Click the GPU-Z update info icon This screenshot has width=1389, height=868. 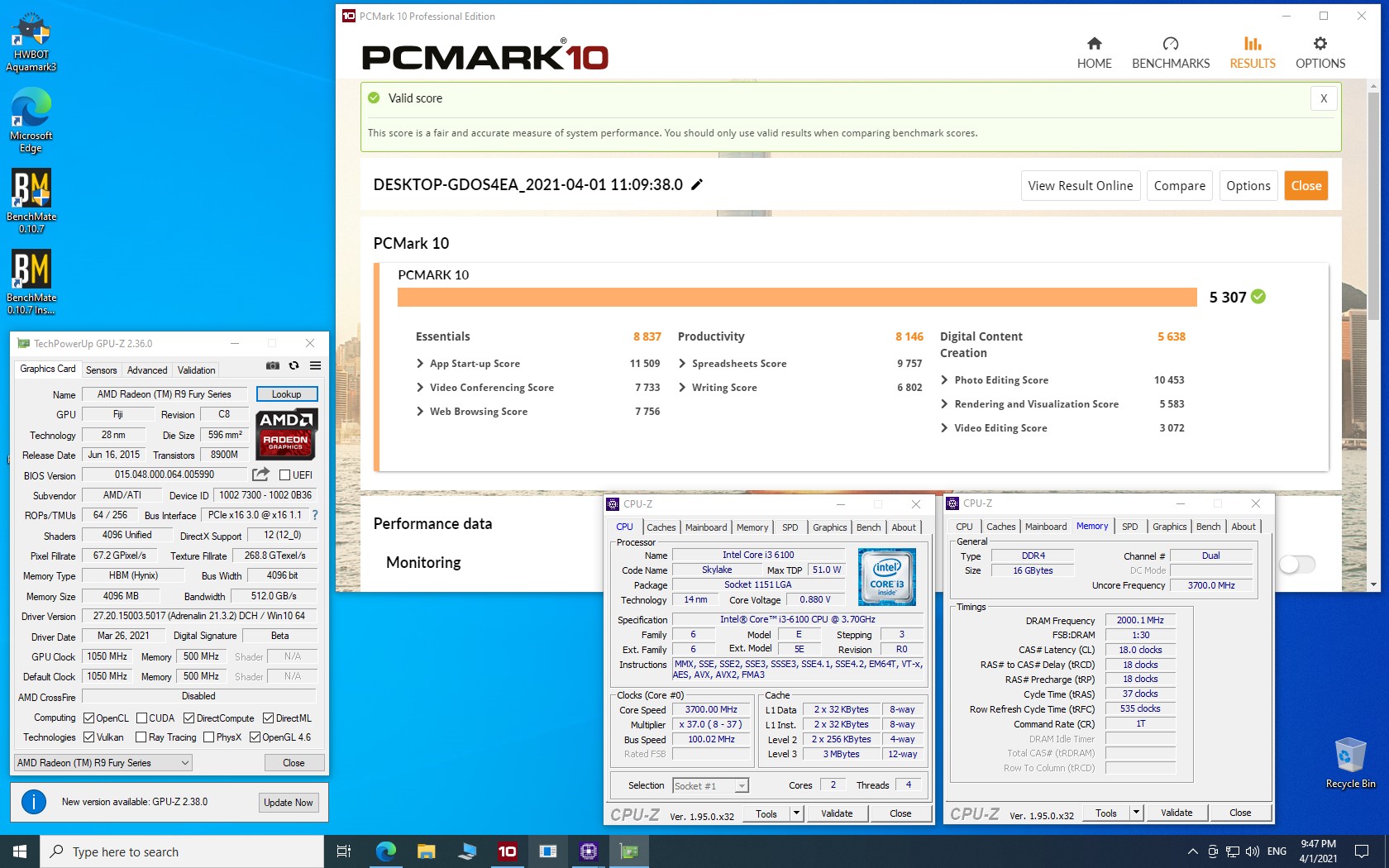(x=33, y=802)
